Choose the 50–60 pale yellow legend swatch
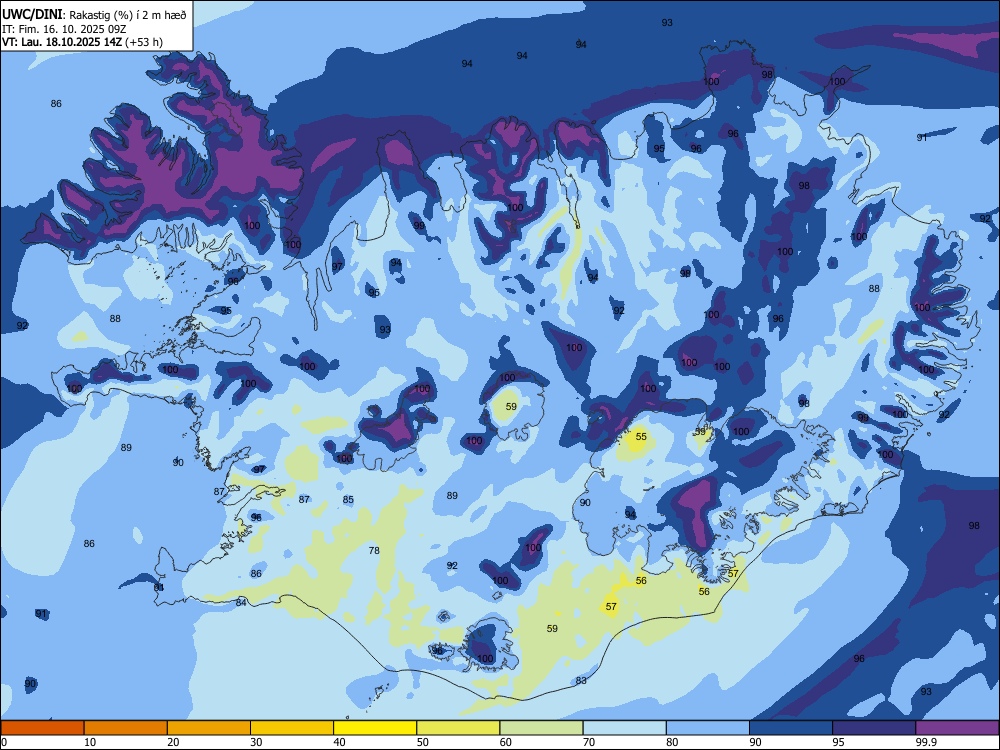This screenshot has width=1000, height=750. (458, 728)
